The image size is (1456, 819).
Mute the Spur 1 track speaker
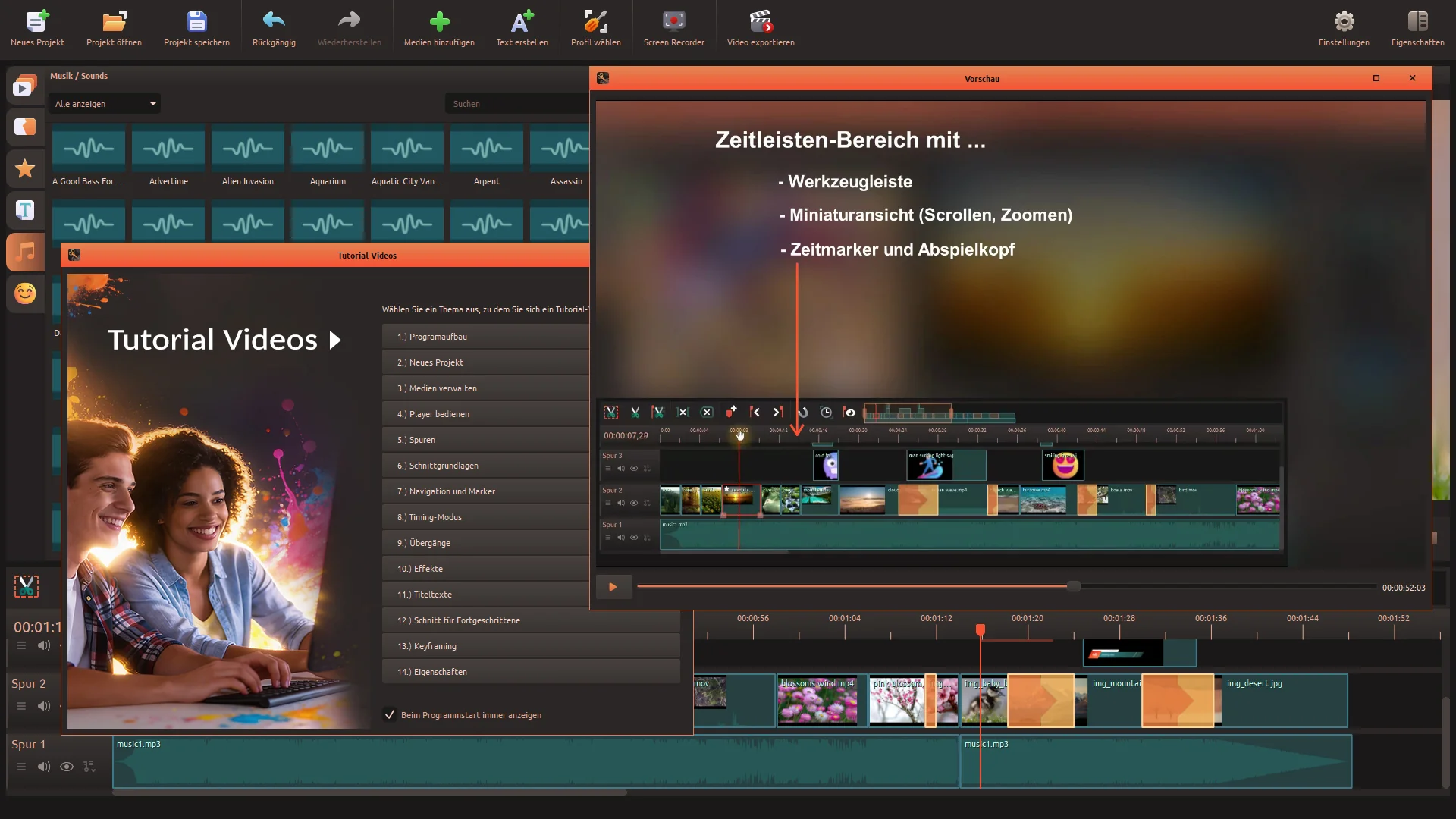[x=44, y=767]
